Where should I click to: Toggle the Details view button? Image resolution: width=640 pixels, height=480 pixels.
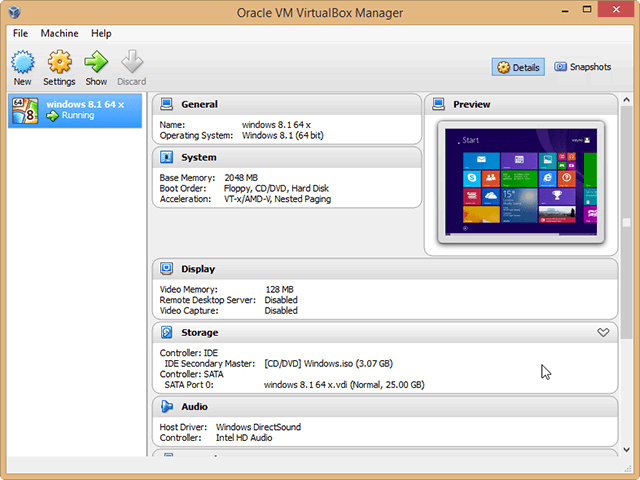tap(518, 67)
